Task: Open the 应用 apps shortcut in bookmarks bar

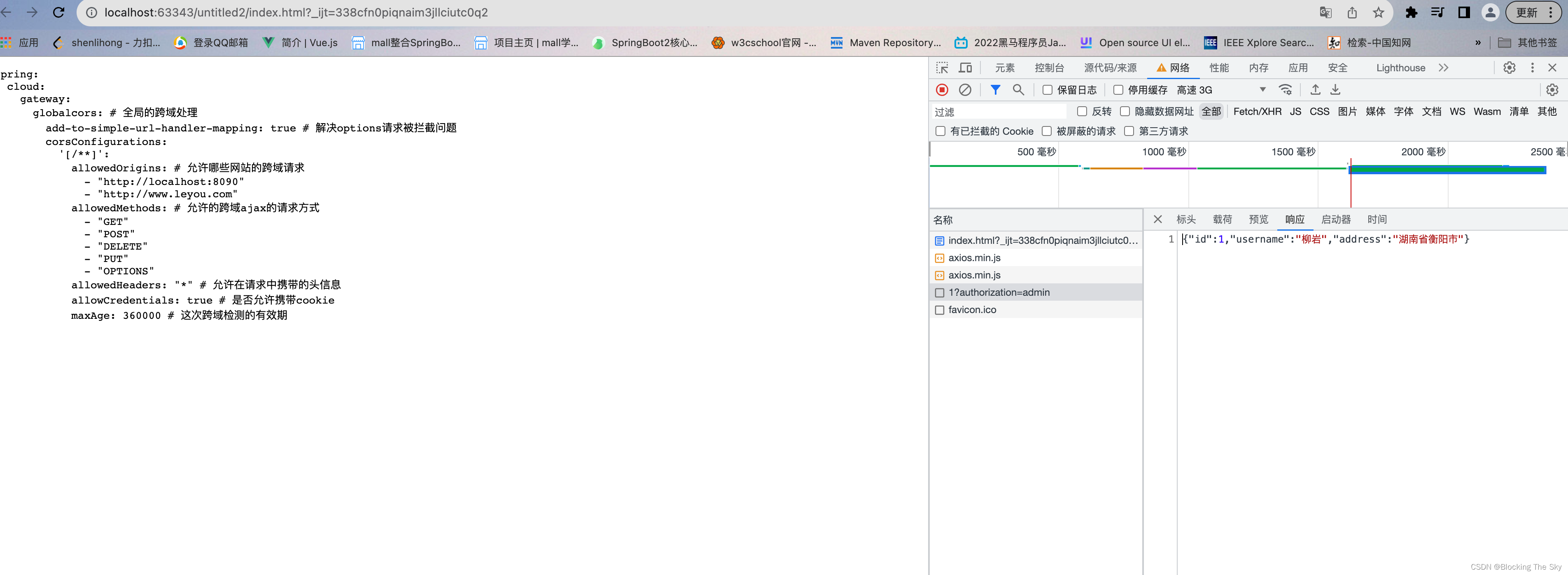Action: 20,43
